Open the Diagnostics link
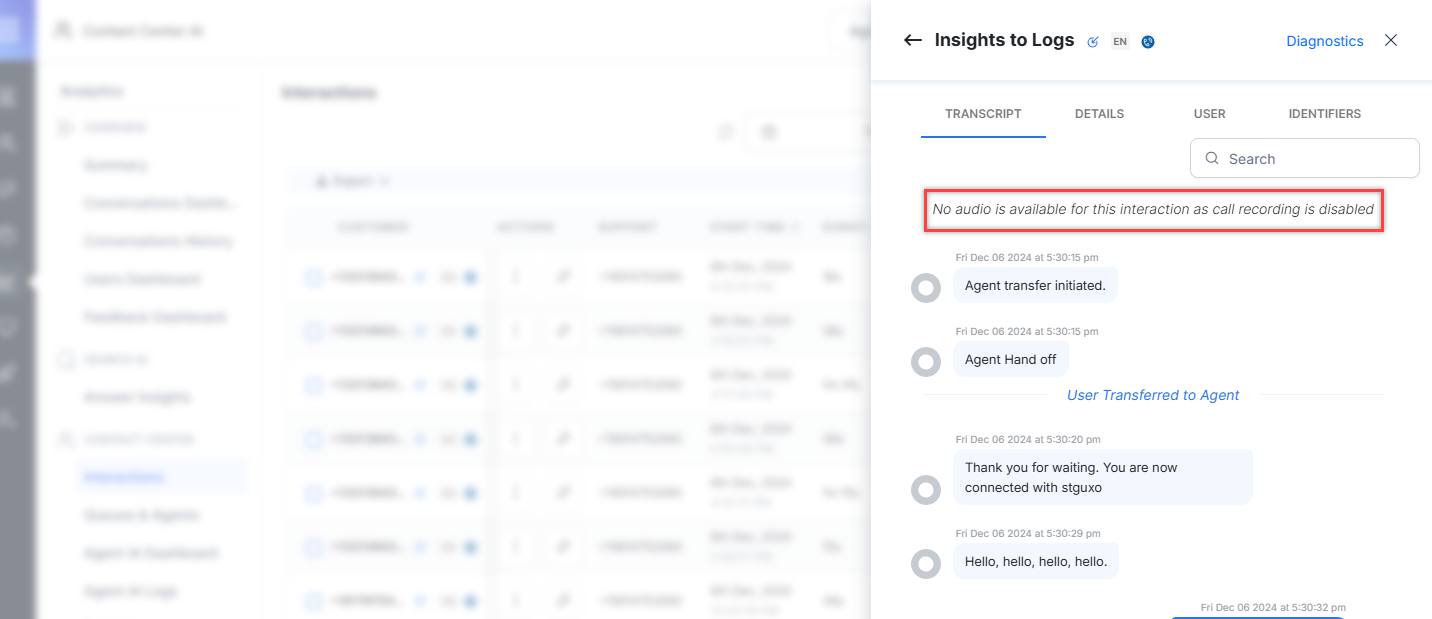This screenshot has height=619, width=1432. [1324, 41]
